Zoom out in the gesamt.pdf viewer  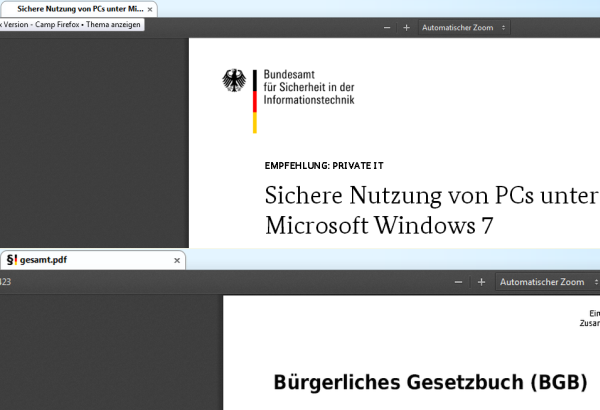458,282
